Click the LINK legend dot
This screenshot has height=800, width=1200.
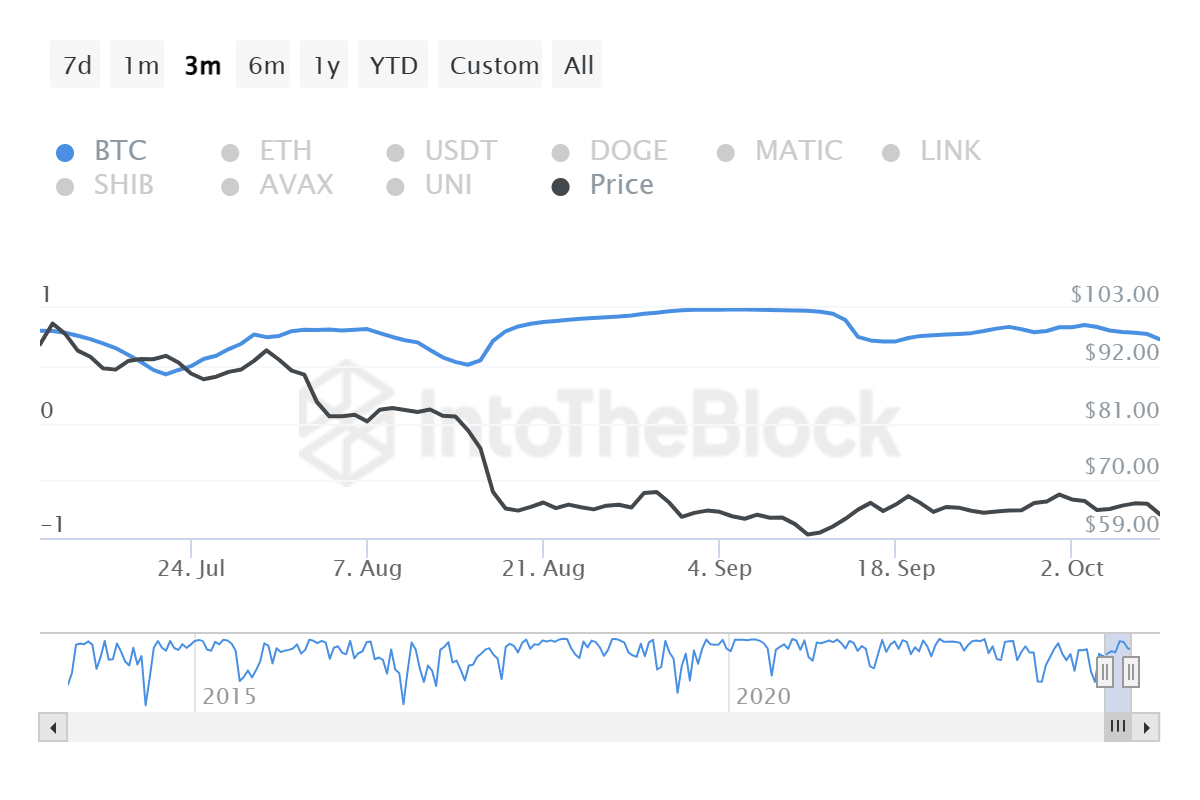[890, 151]
